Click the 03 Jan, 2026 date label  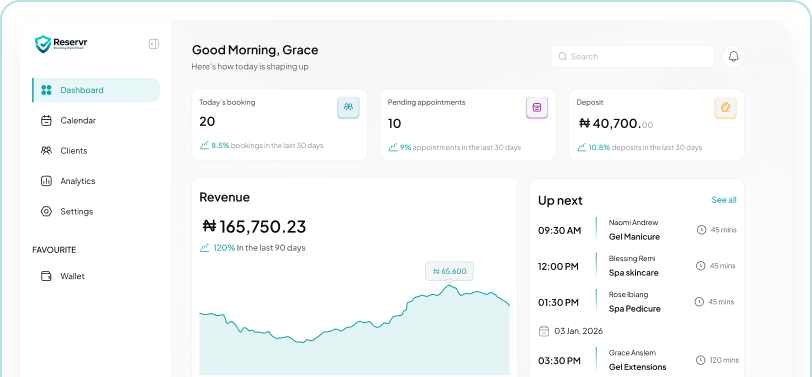point(578,331)
